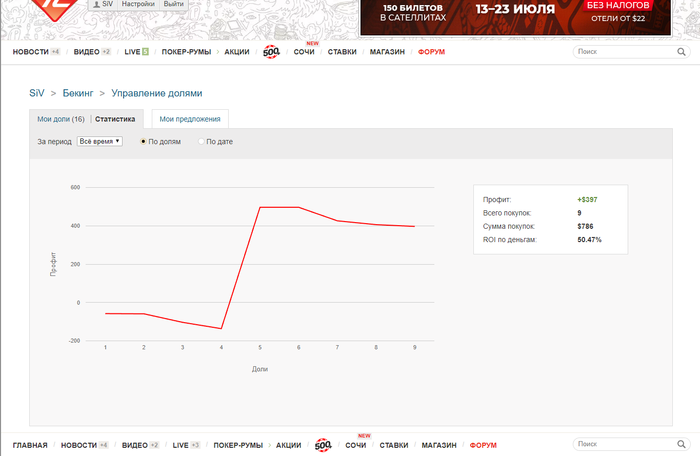The width and height of the screenshot is (700, 456).
Task: Open АКЦИИ in top navigation
Action: [237, 52]
